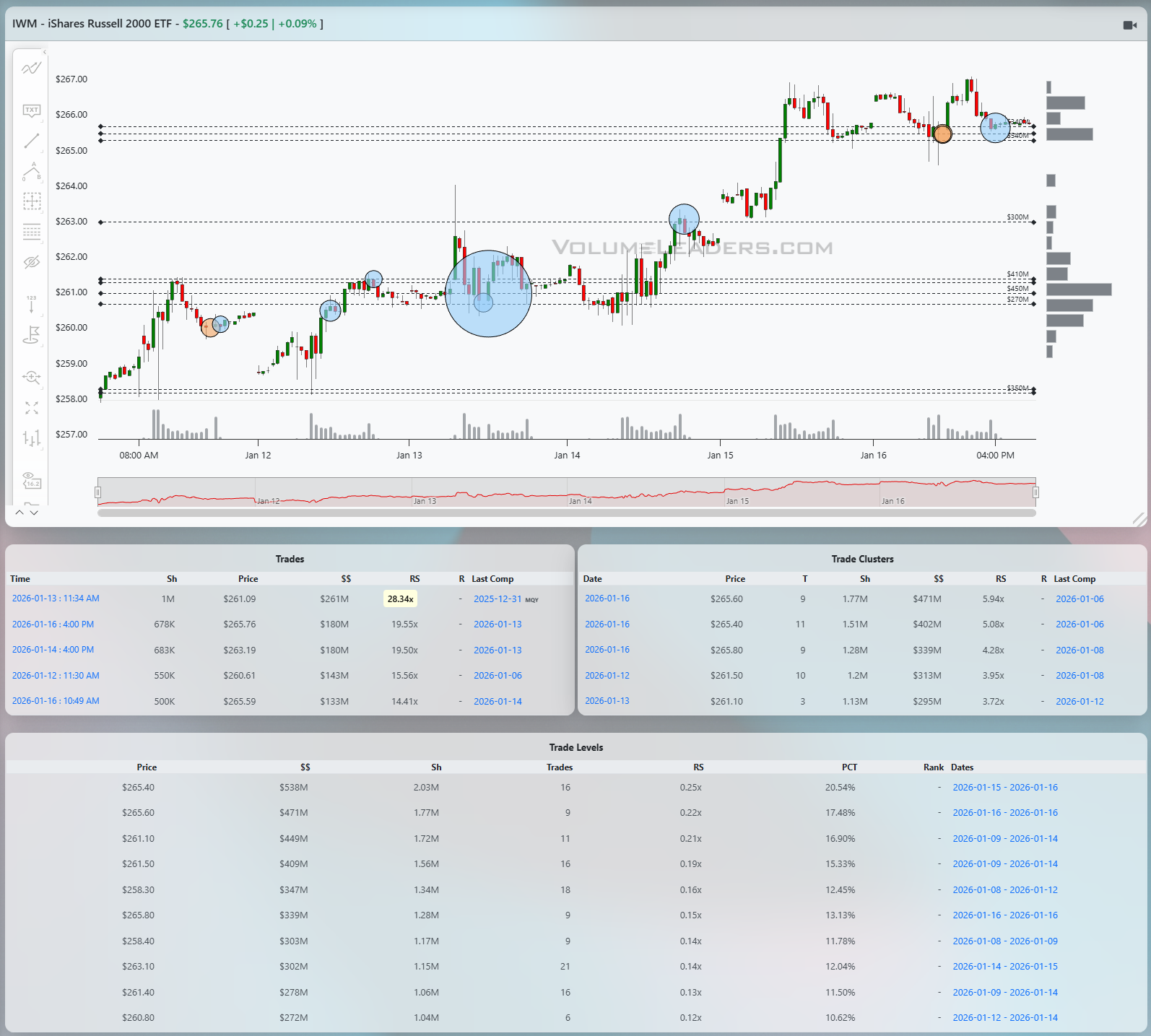
Task: Open trade 2026-01-13 : 11:34 AM
Action: (56, 598)
